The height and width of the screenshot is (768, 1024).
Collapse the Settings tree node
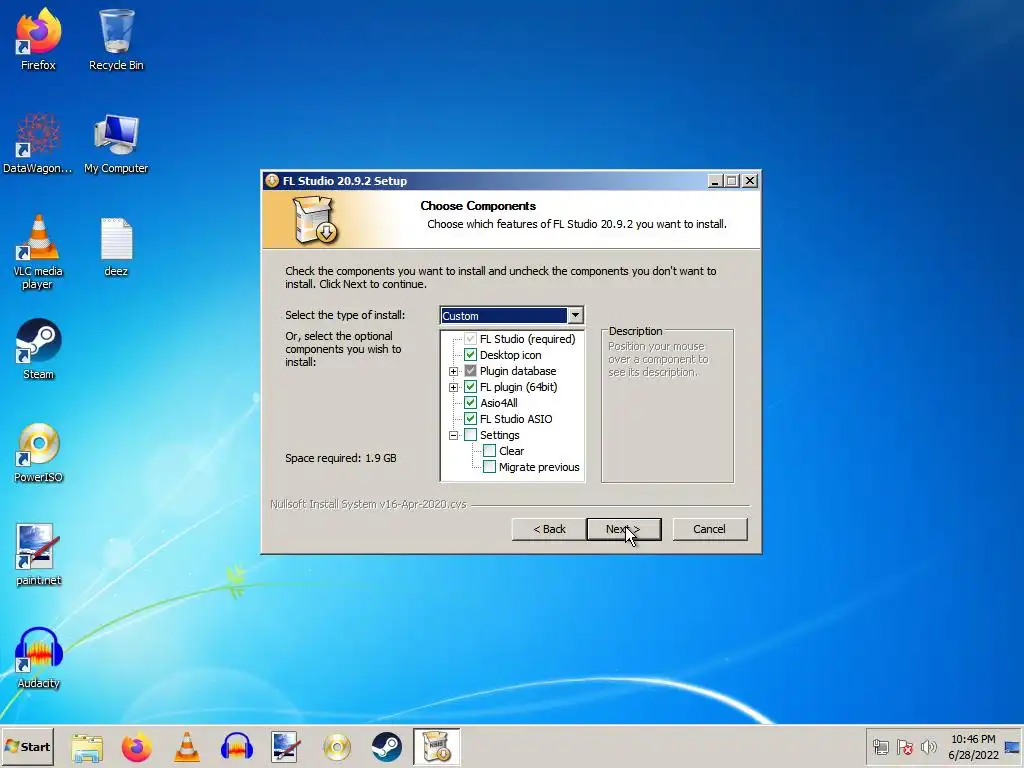pos(453,435)
